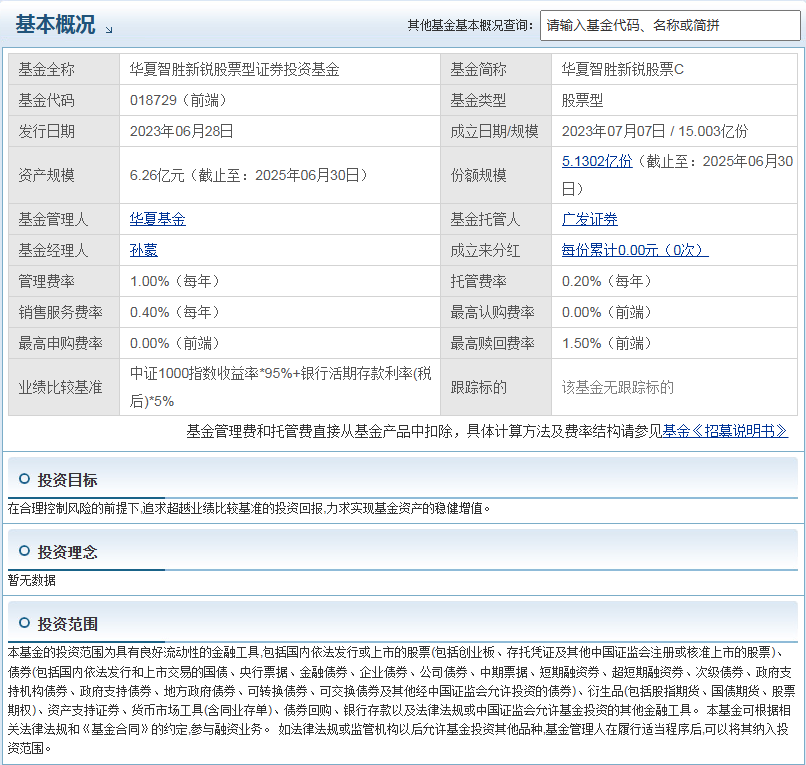Select the 投资理念 section heading

(67, 552)
